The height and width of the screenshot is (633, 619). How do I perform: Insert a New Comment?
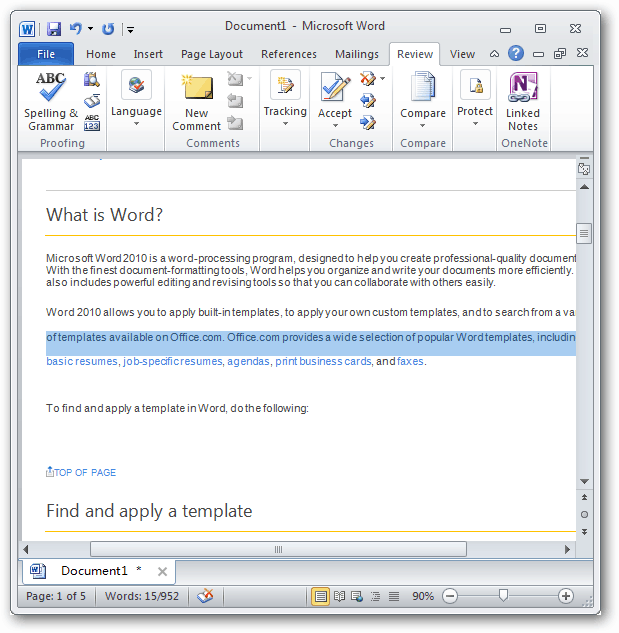[x=196, y=103]
